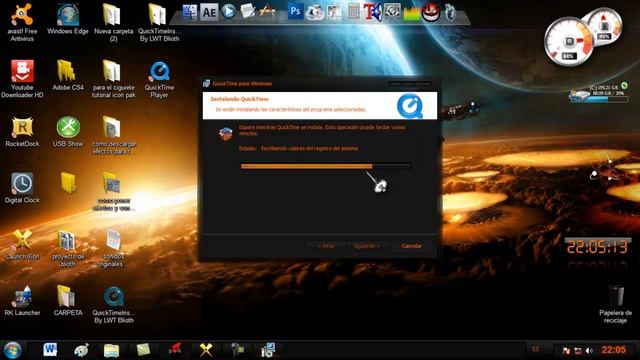Open the USB Show desktop icon
This screenshot has width=640, height=360.
click(x=68, y=132)
